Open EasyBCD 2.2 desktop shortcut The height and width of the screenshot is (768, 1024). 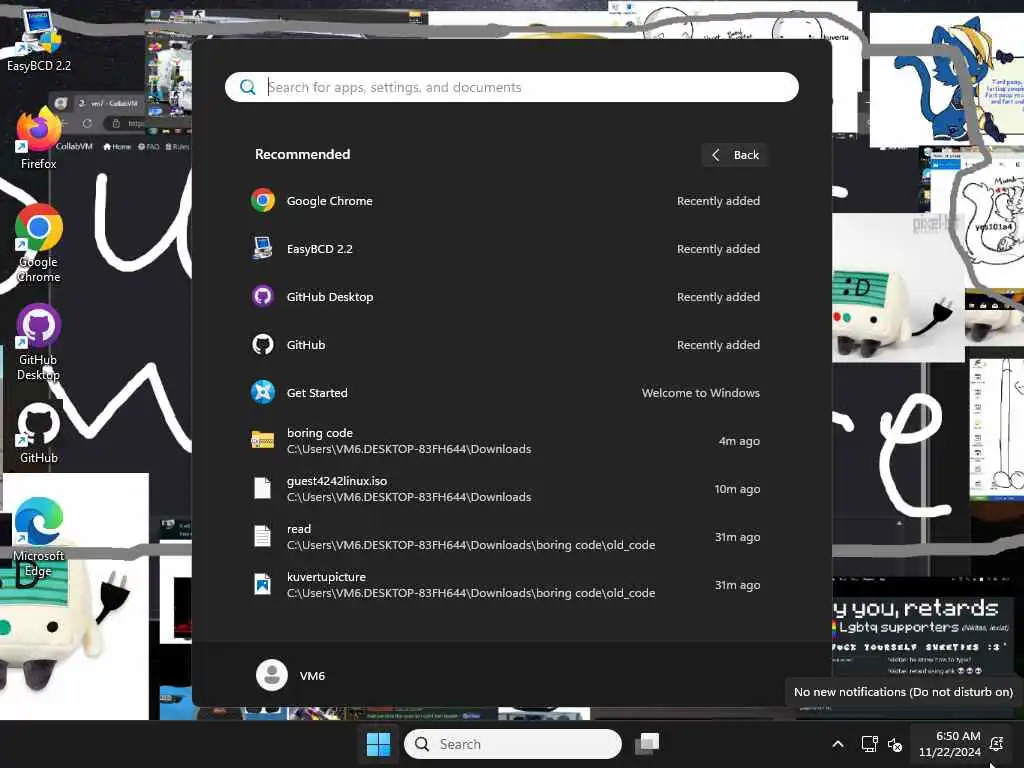[x=38, y=40]
